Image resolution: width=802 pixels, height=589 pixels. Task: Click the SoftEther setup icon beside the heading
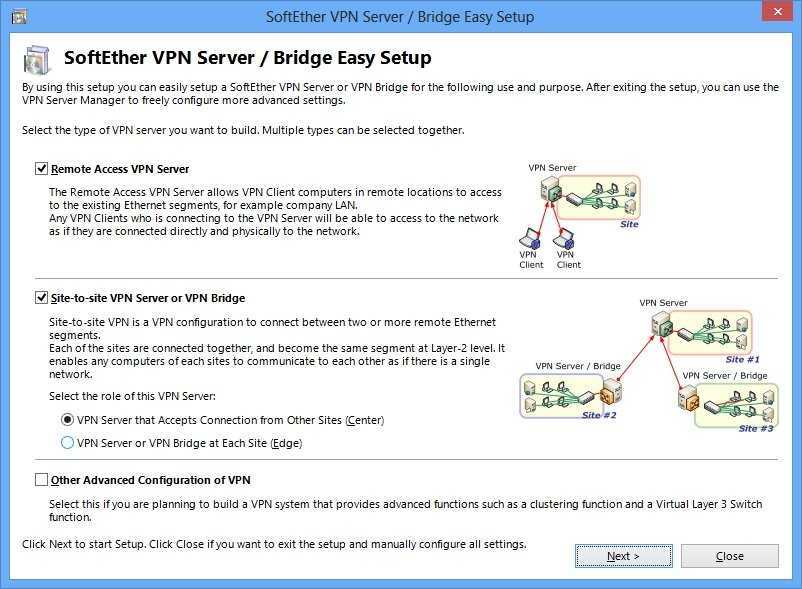(x=38, y=59)
